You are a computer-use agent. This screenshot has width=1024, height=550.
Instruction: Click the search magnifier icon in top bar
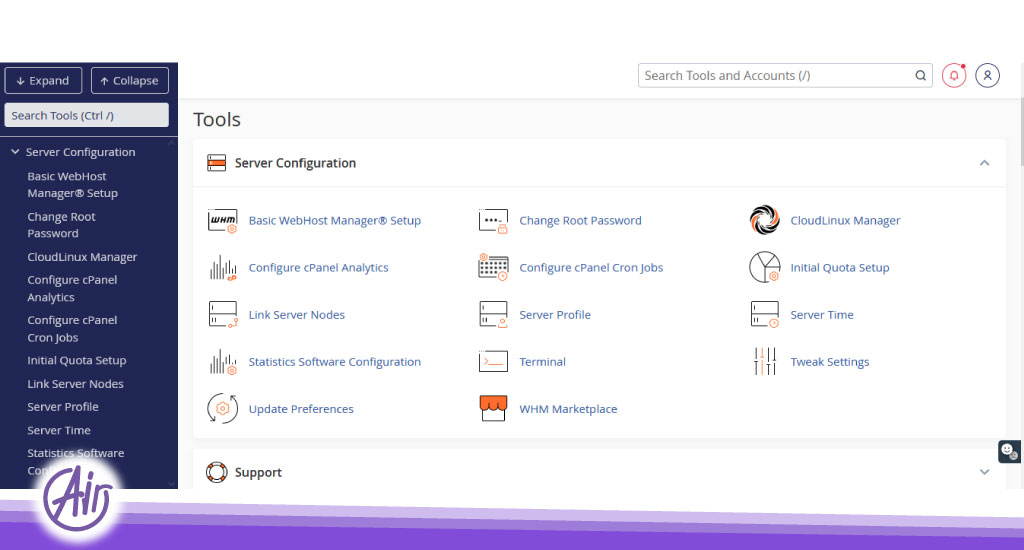pos(920,76)
